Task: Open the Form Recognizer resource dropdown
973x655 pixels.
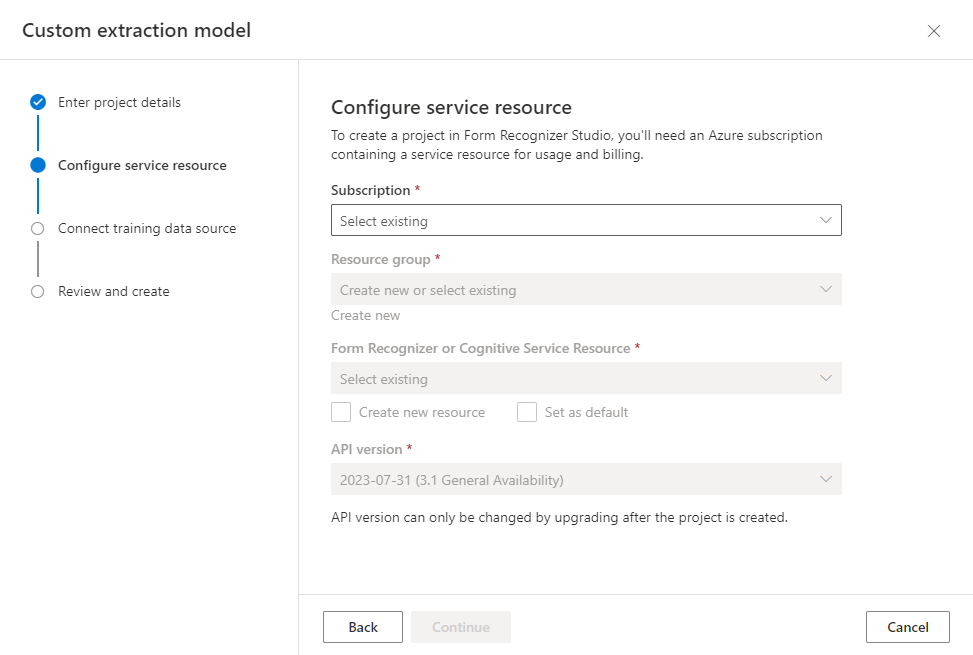Action: click(x=586, y=378)
